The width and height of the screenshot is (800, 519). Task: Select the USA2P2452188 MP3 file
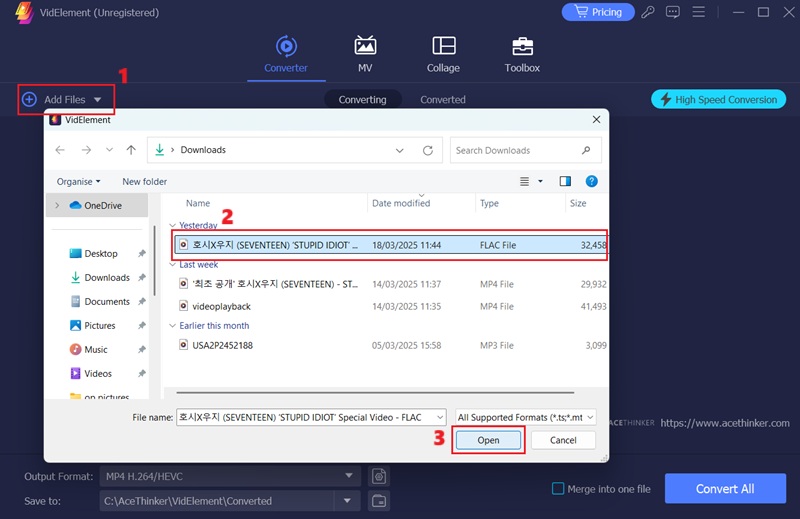[x=390, y=345]
